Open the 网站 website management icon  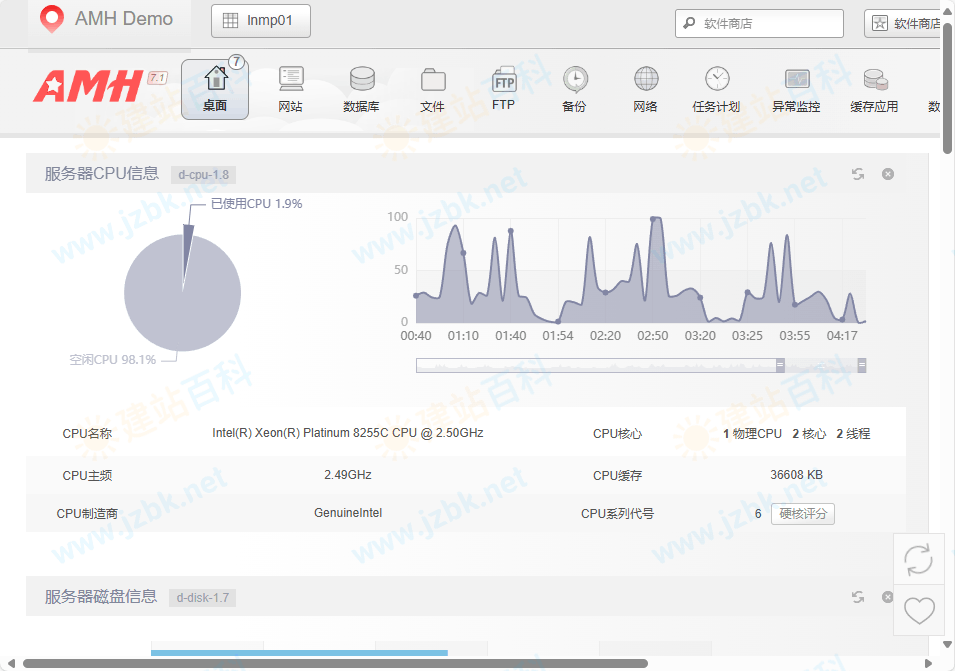point(291,88)
